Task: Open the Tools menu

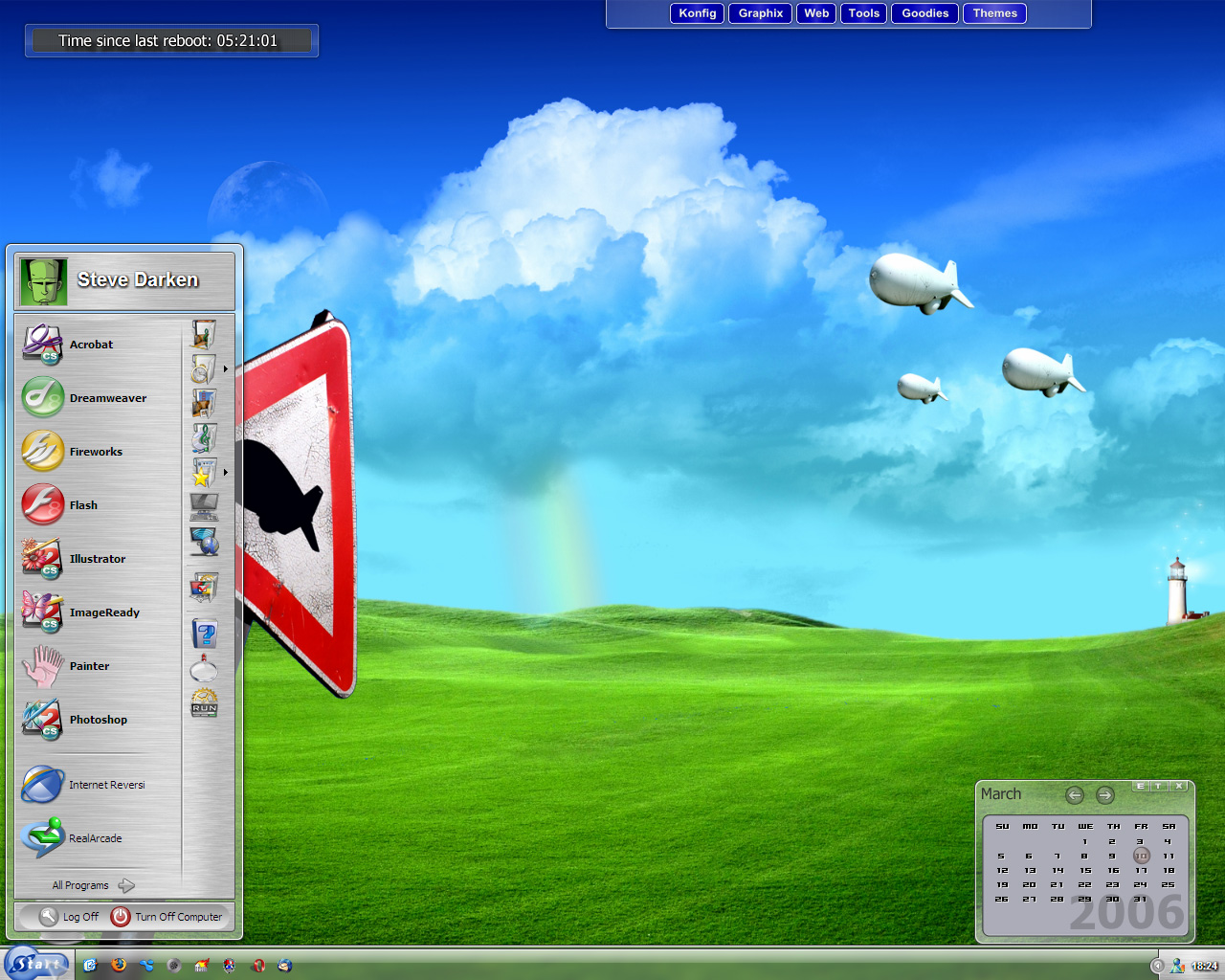Action: [x=863, y=13]
